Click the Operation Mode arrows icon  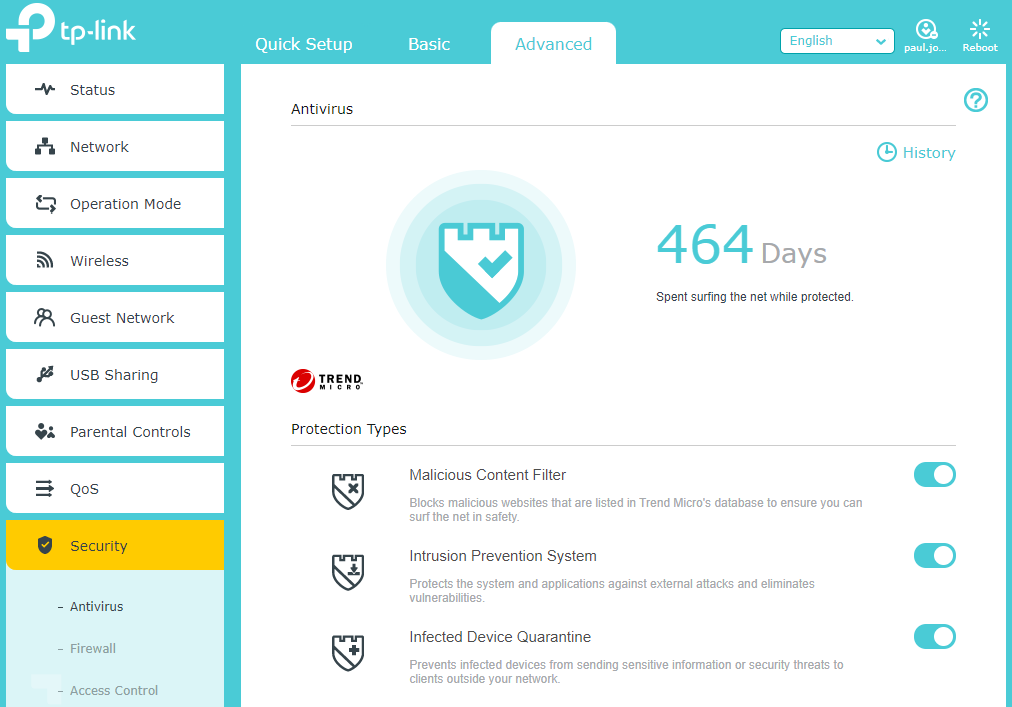pyautogui.click(x=45, y=203)
